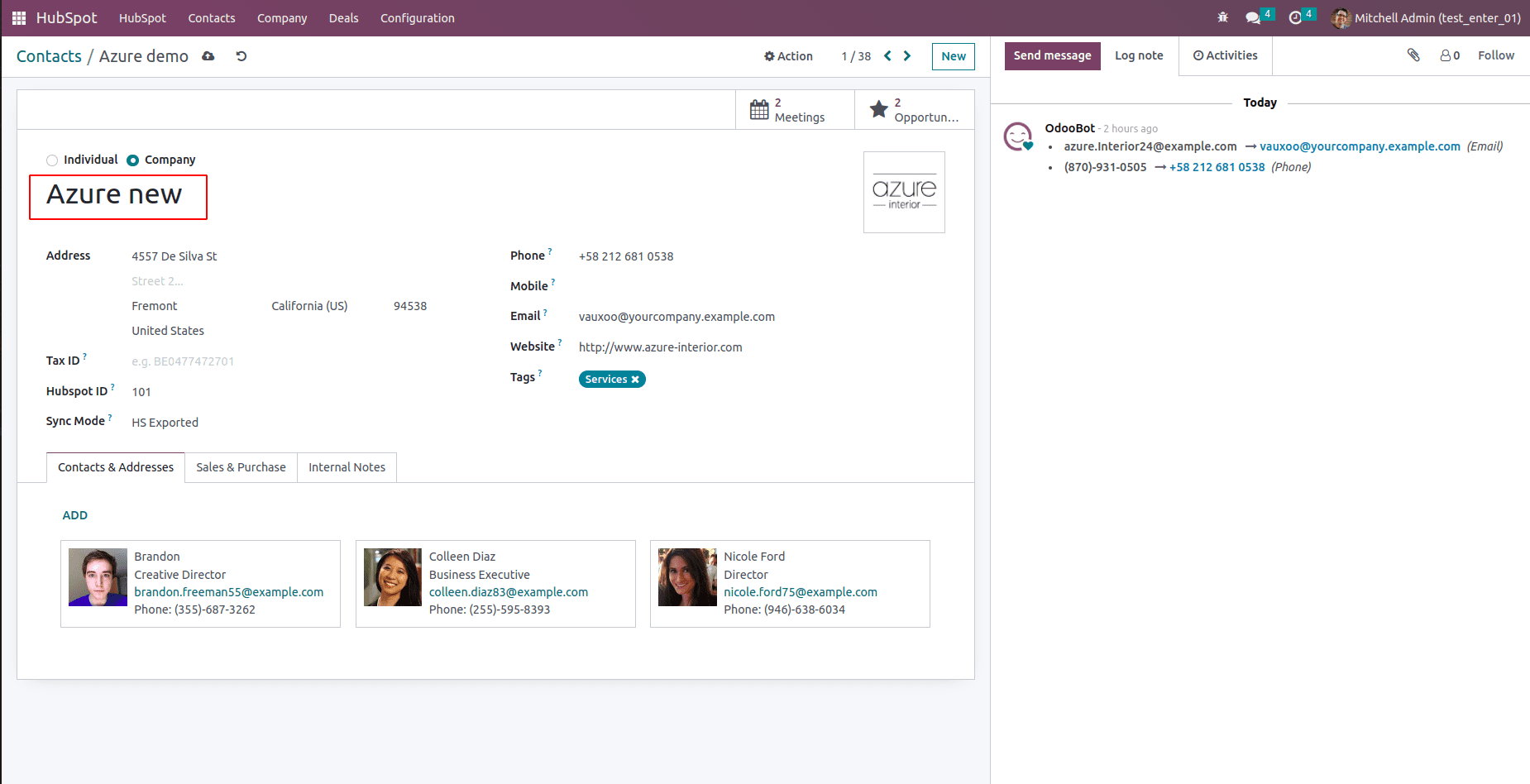The image size is (1530, 784).
Task: Click the discard changes undo icon
Action: click(241, 56)
